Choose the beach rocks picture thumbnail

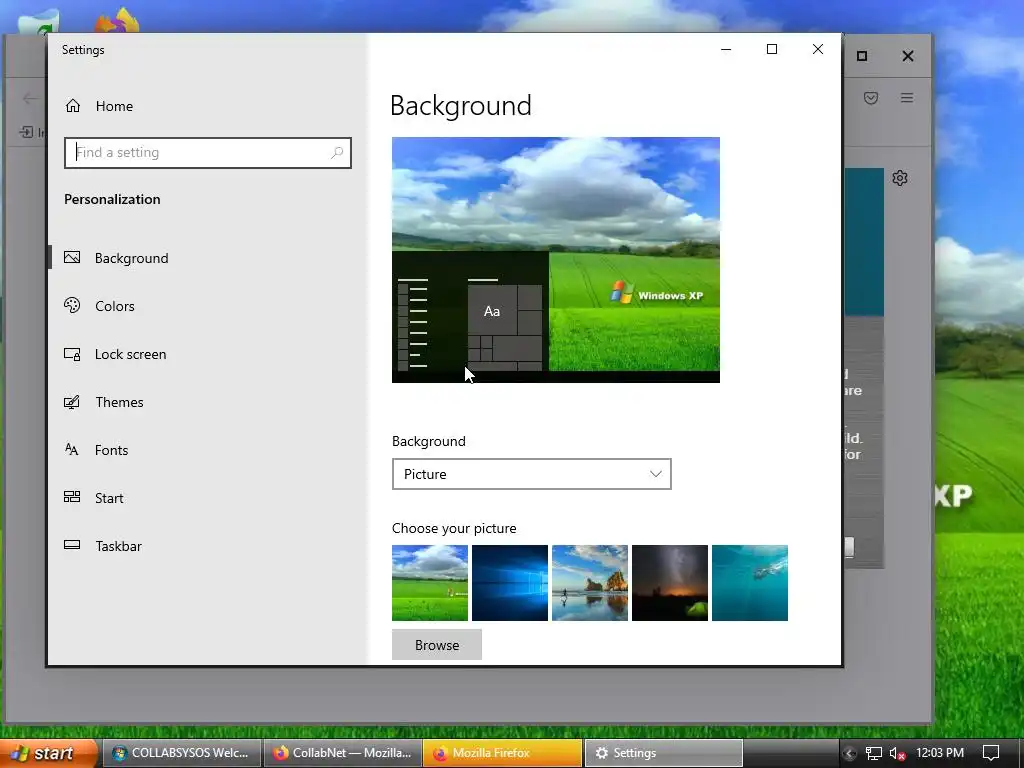tap(590, 583)
